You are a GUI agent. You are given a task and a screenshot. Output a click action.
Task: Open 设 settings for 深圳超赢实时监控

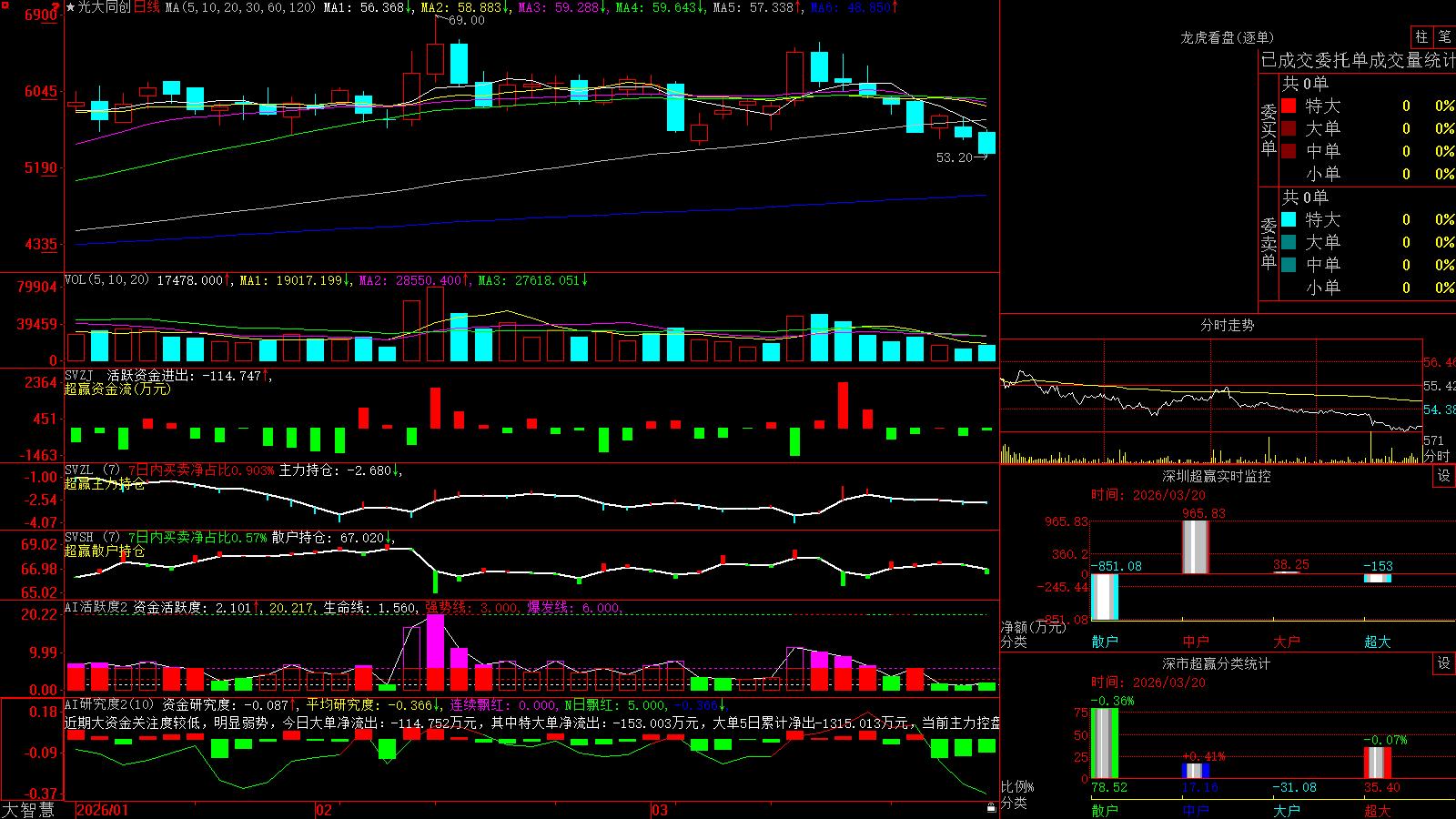[1444, 476]
